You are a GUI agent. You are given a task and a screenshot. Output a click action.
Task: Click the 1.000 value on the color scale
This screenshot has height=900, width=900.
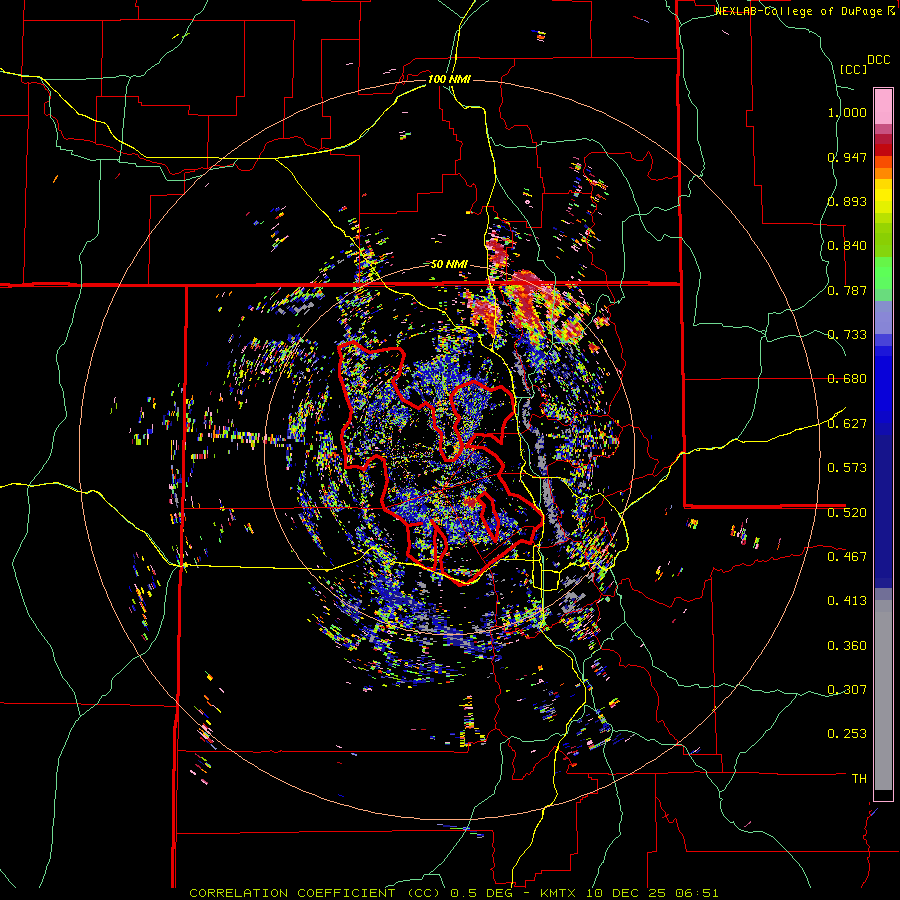847,112
